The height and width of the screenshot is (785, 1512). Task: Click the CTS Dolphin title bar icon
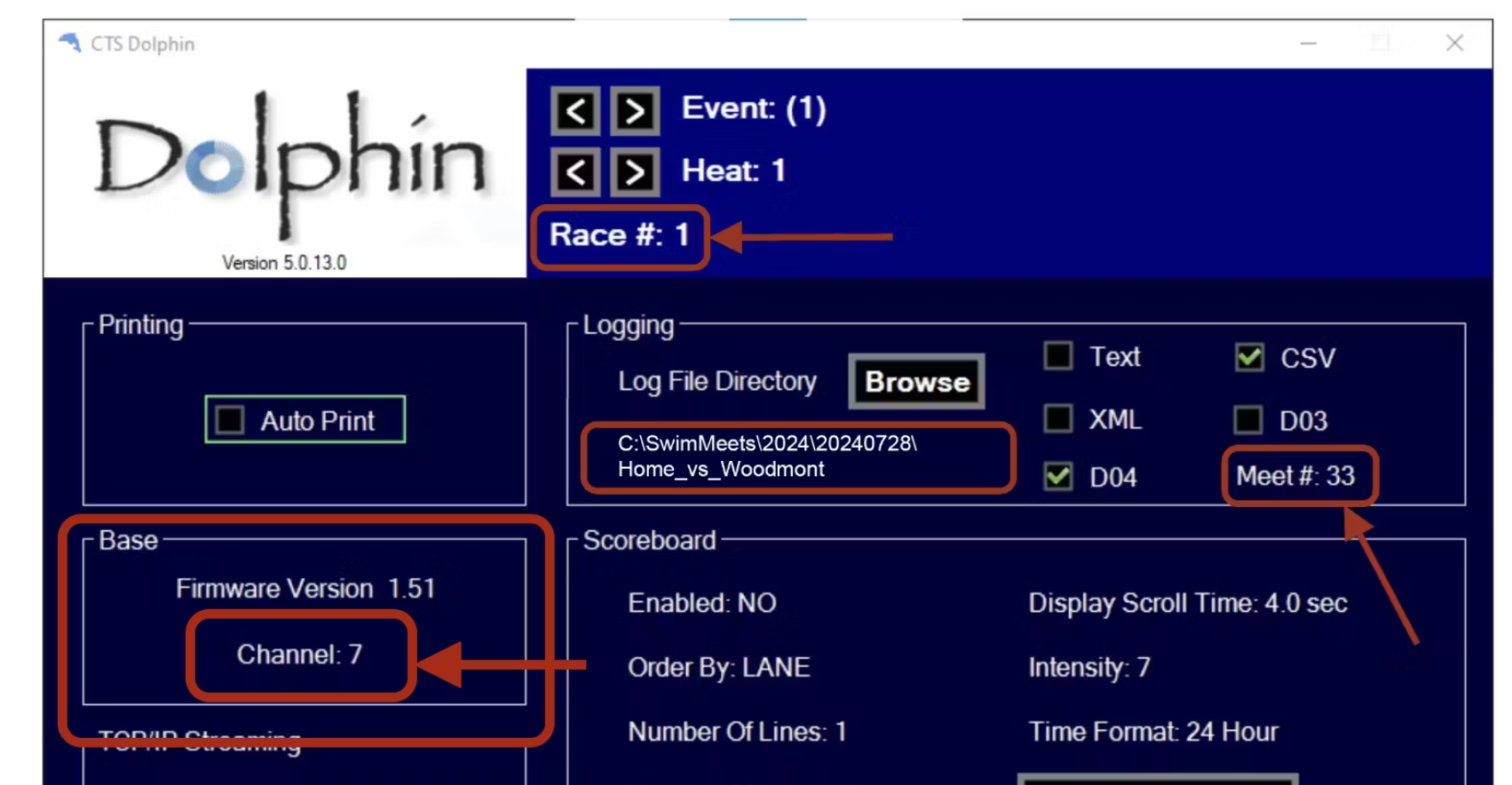tap(69, 43)
